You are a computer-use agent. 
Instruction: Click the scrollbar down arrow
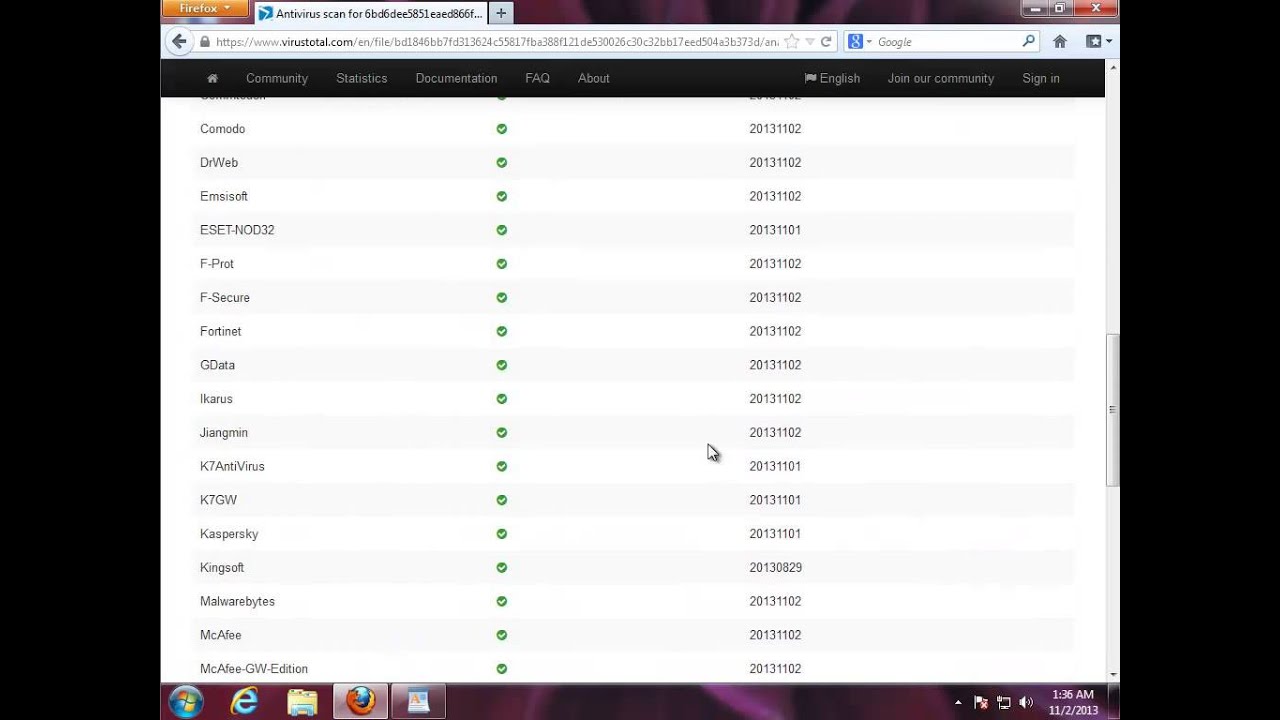[1112, 677]
